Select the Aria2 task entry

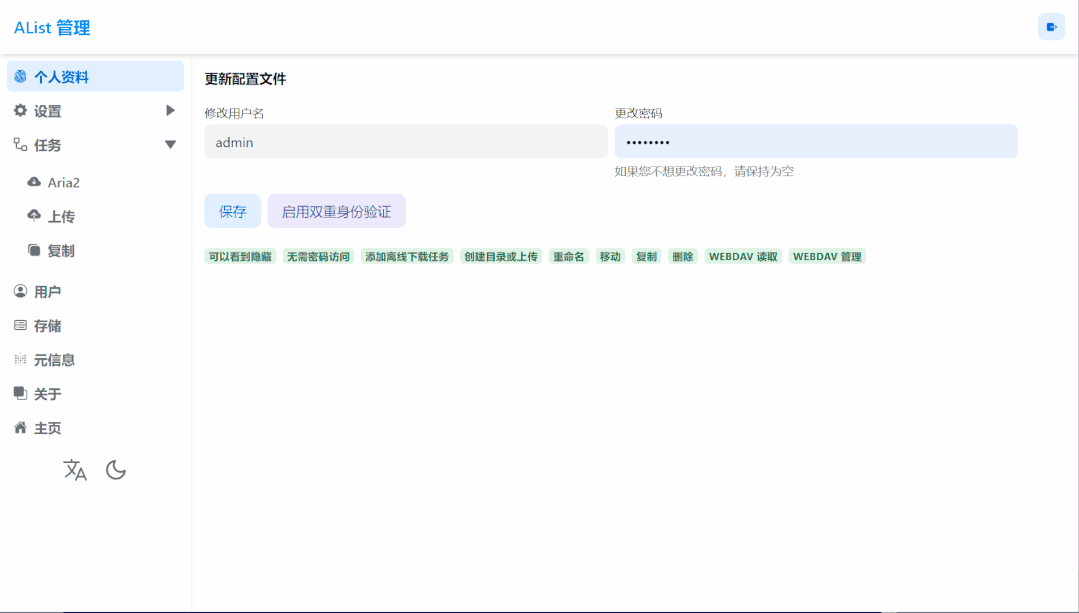[x=102, y=182]
